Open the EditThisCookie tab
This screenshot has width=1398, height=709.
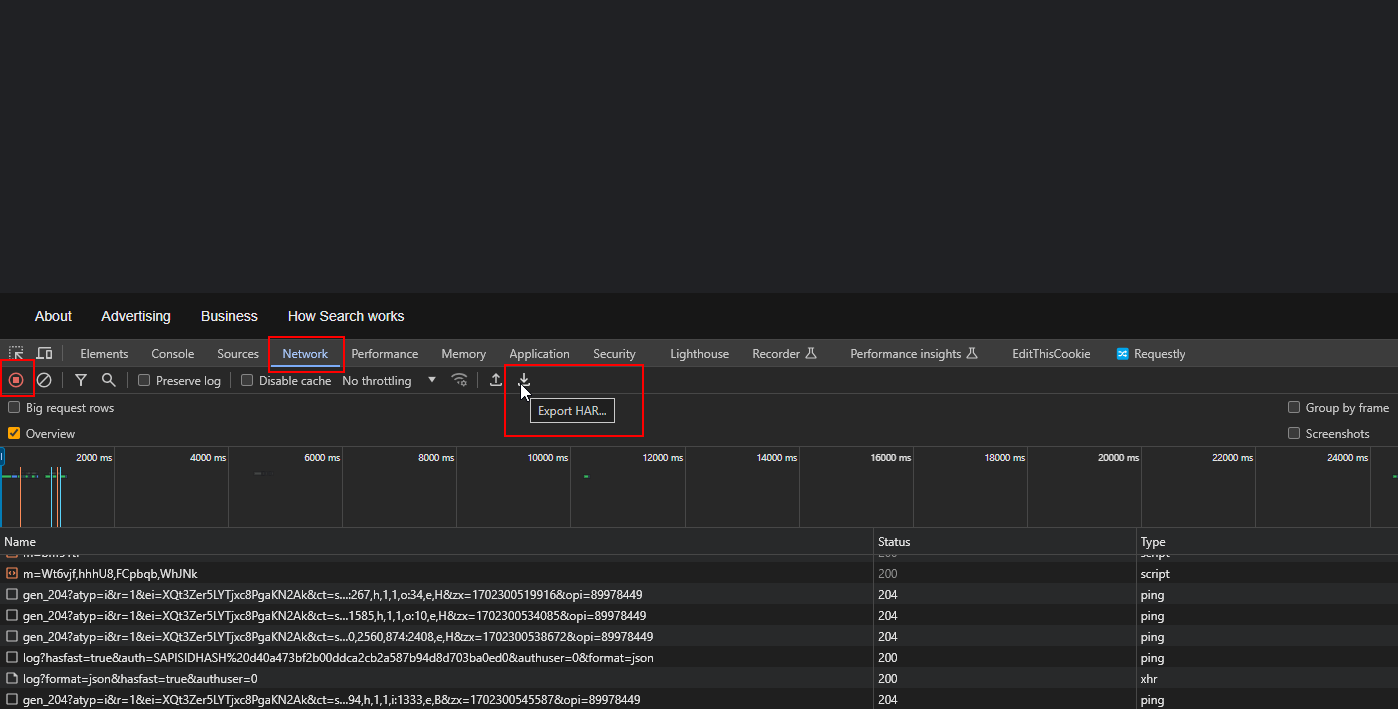1051,354
